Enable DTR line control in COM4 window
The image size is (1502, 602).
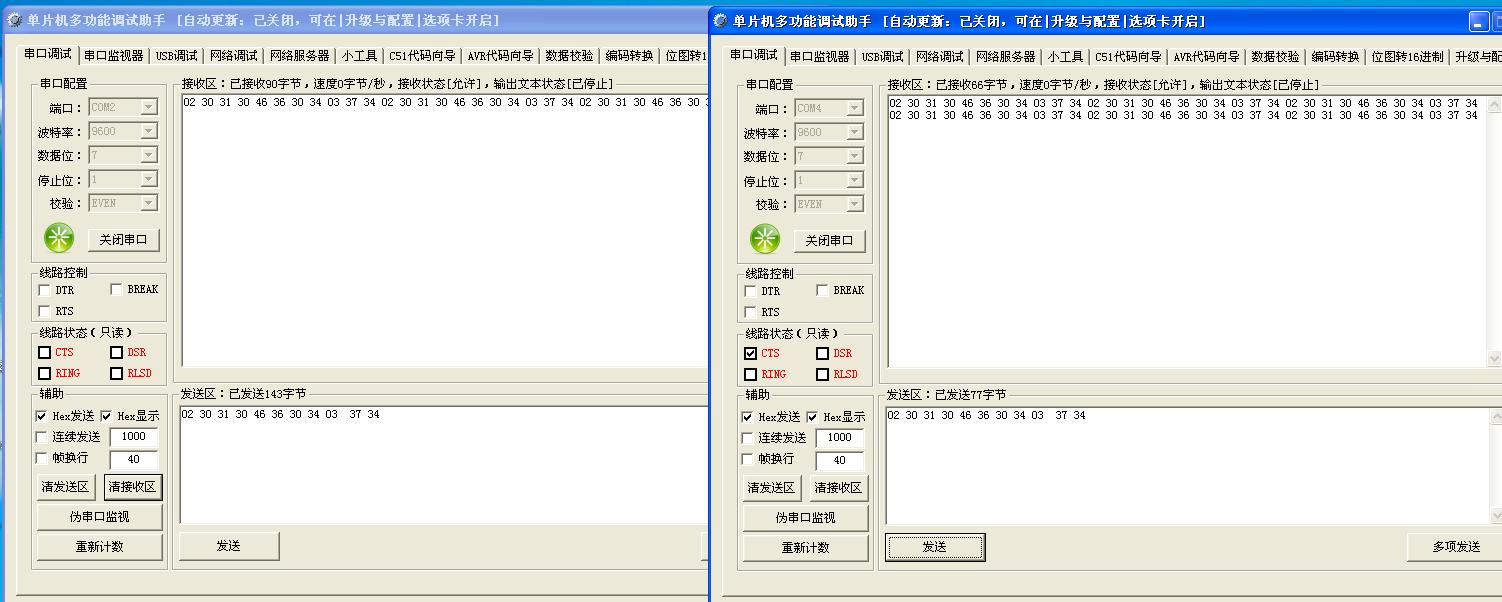pyautogui.click(x=750, y=291)
